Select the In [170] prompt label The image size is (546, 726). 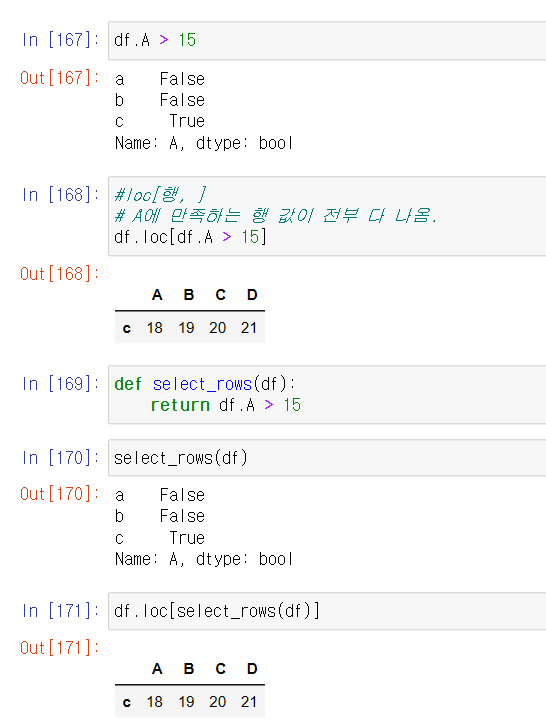tap(60, 458)
